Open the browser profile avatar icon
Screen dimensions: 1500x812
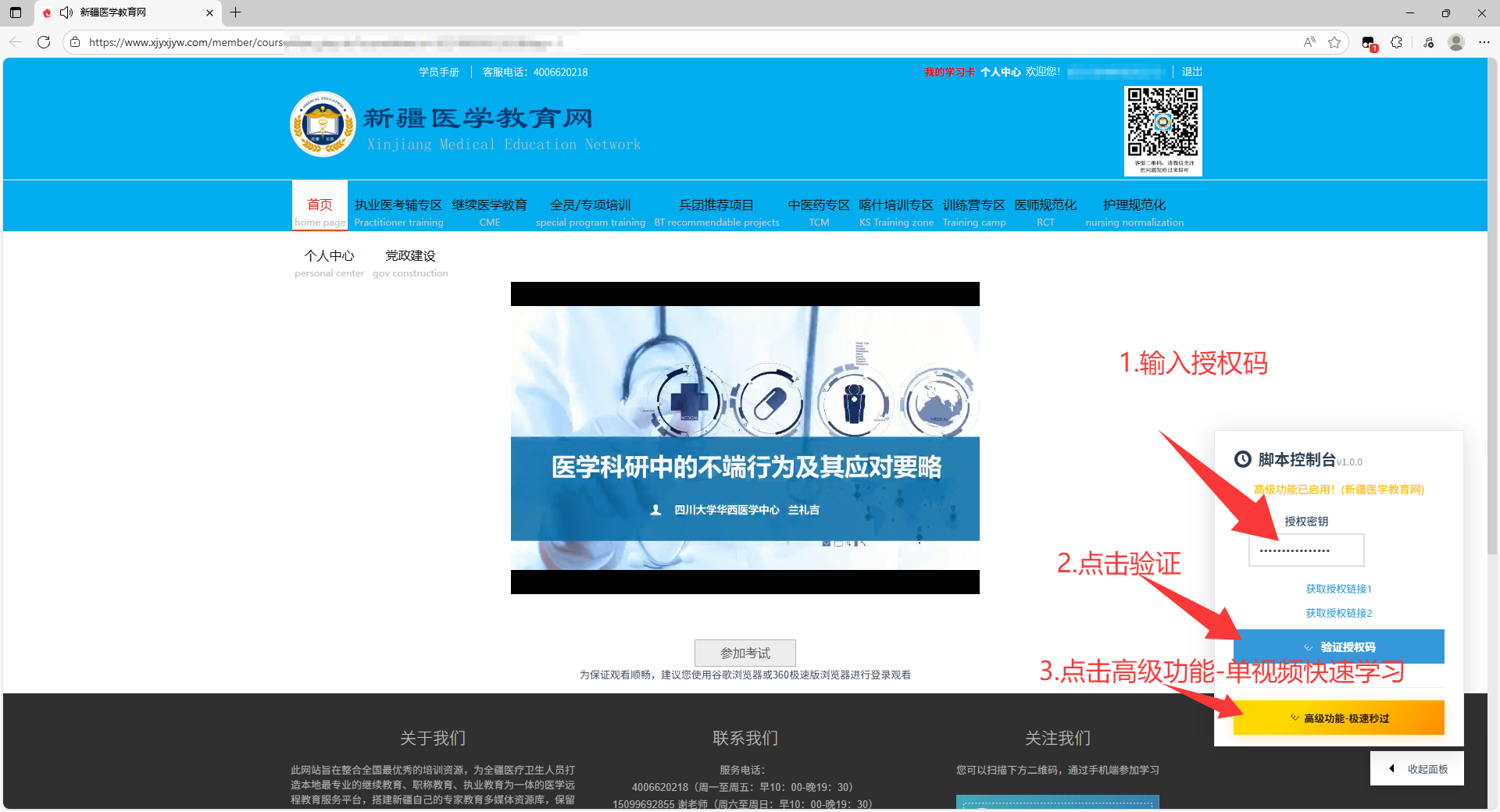[1455, 42]
